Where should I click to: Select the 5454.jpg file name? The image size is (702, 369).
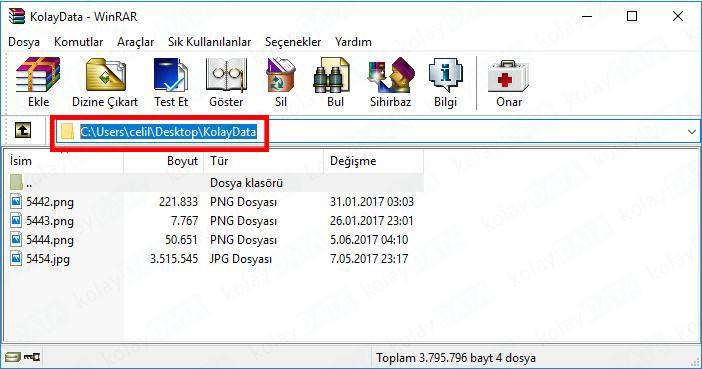pos(48,259)
